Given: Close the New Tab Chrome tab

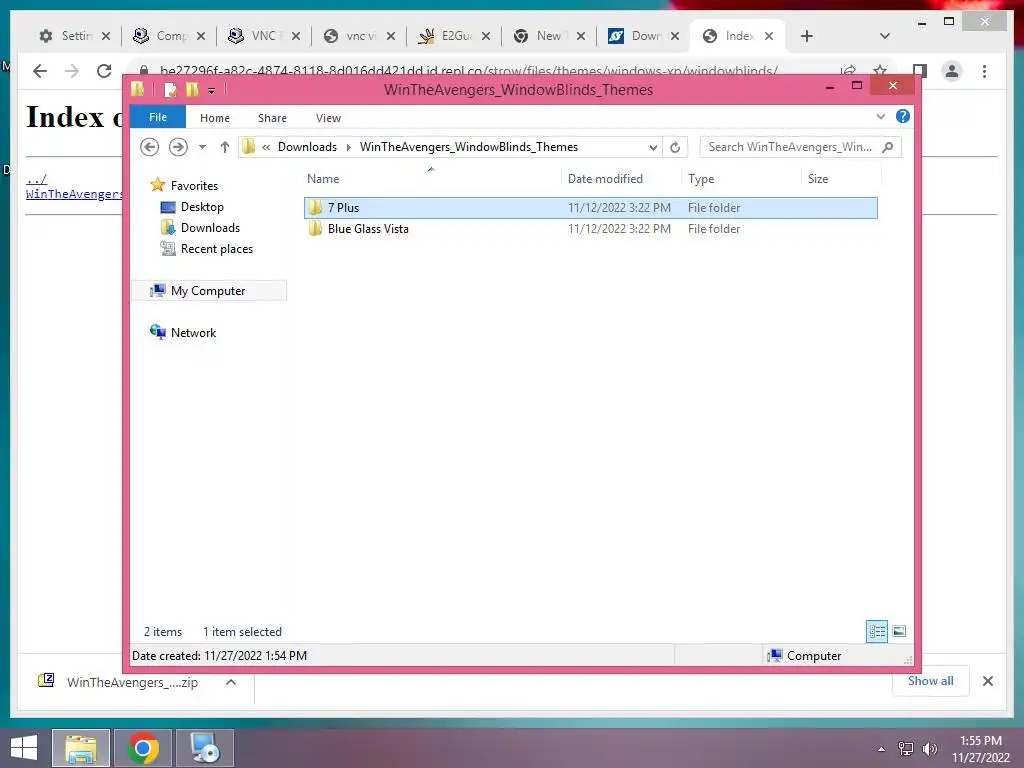Looking at the screenshot, I should click(x=581, y=36).
